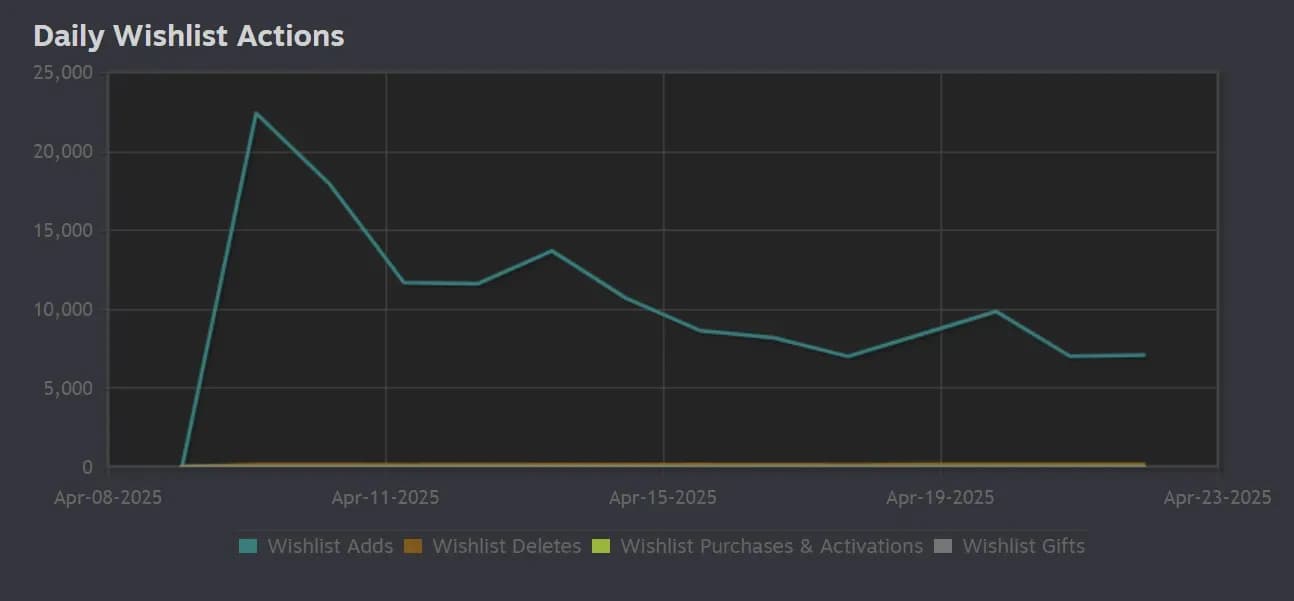Click the Apr-19-2025 axis label

click(940, 497)
